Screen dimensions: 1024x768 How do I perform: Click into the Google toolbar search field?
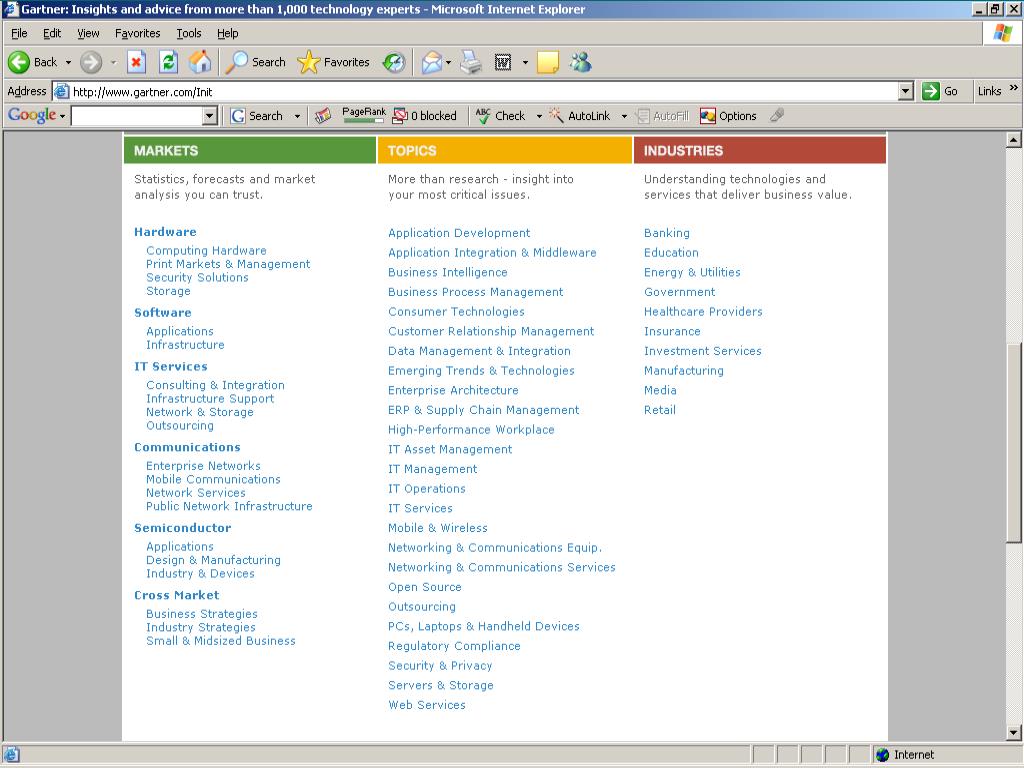tap(137, 116)
